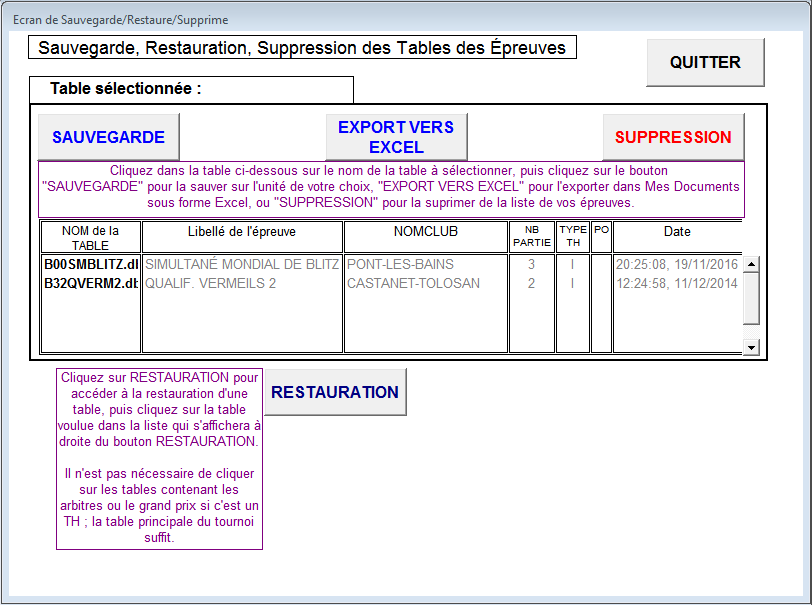Select table B32QVERM2.dl in the list
Viewport: 812px width, 605px height.
click(x=90, y=284)
